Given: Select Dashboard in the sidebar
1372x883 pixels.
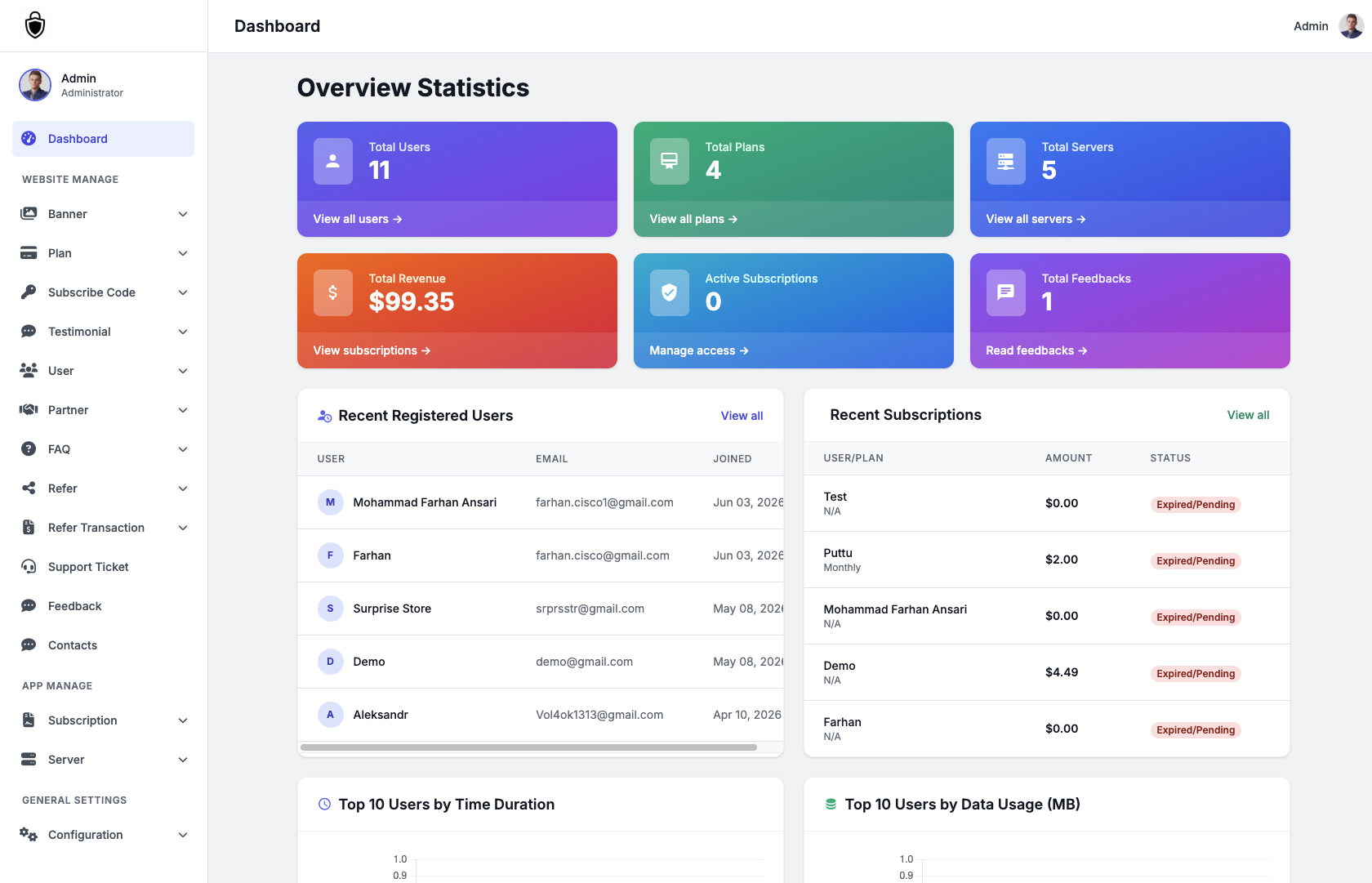Looking at the screenshot, I should point(104,139).
